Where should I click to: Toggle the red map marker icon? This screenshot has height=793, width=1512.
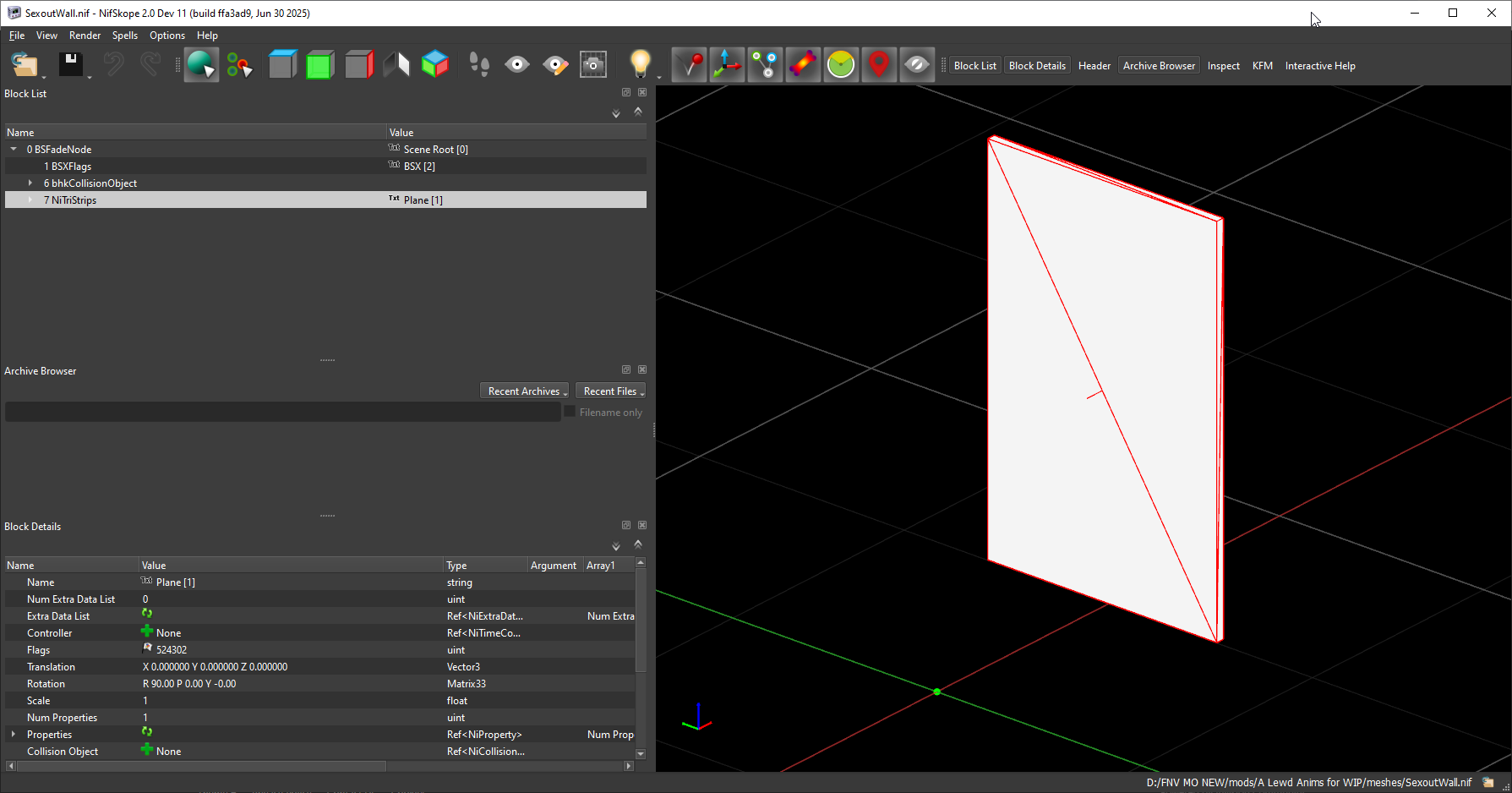pos(879,65)
